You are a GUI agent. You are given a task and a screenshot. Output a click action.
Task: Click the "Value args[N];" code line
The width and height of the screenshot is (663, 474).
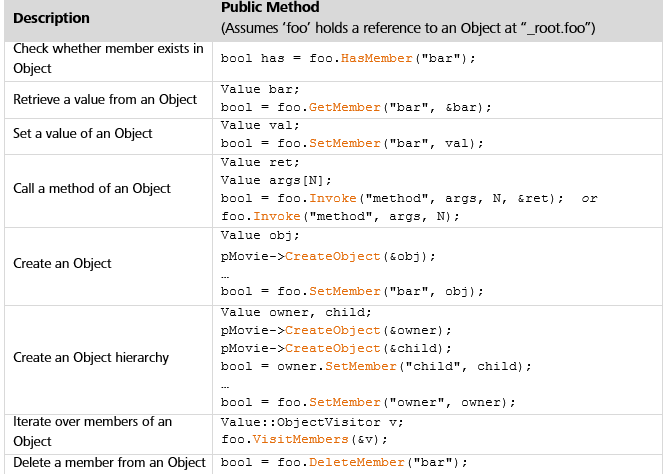[x=262, y=180]
